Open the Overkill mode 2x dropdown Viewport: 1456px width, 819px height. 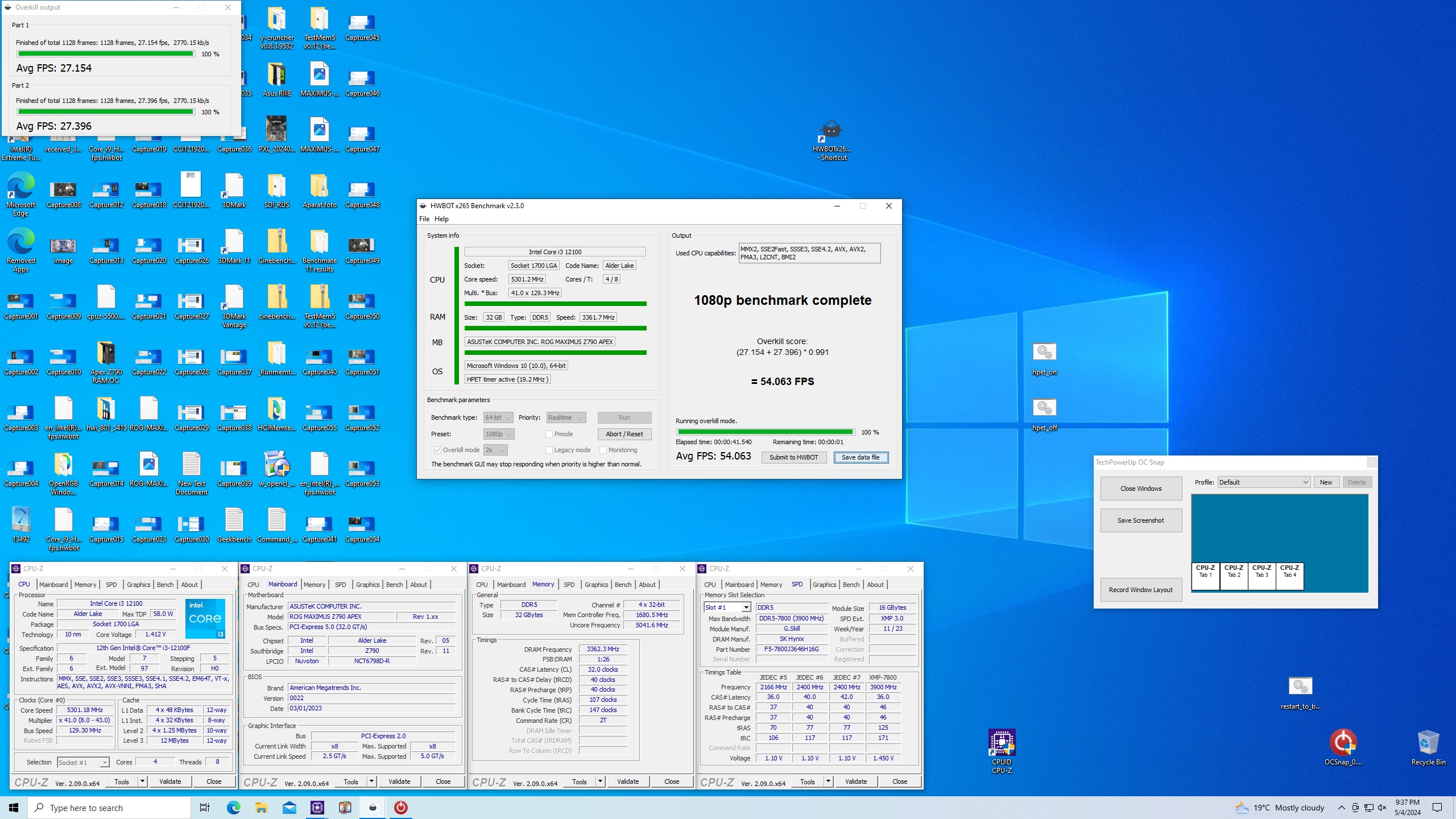tap(495, 450)
